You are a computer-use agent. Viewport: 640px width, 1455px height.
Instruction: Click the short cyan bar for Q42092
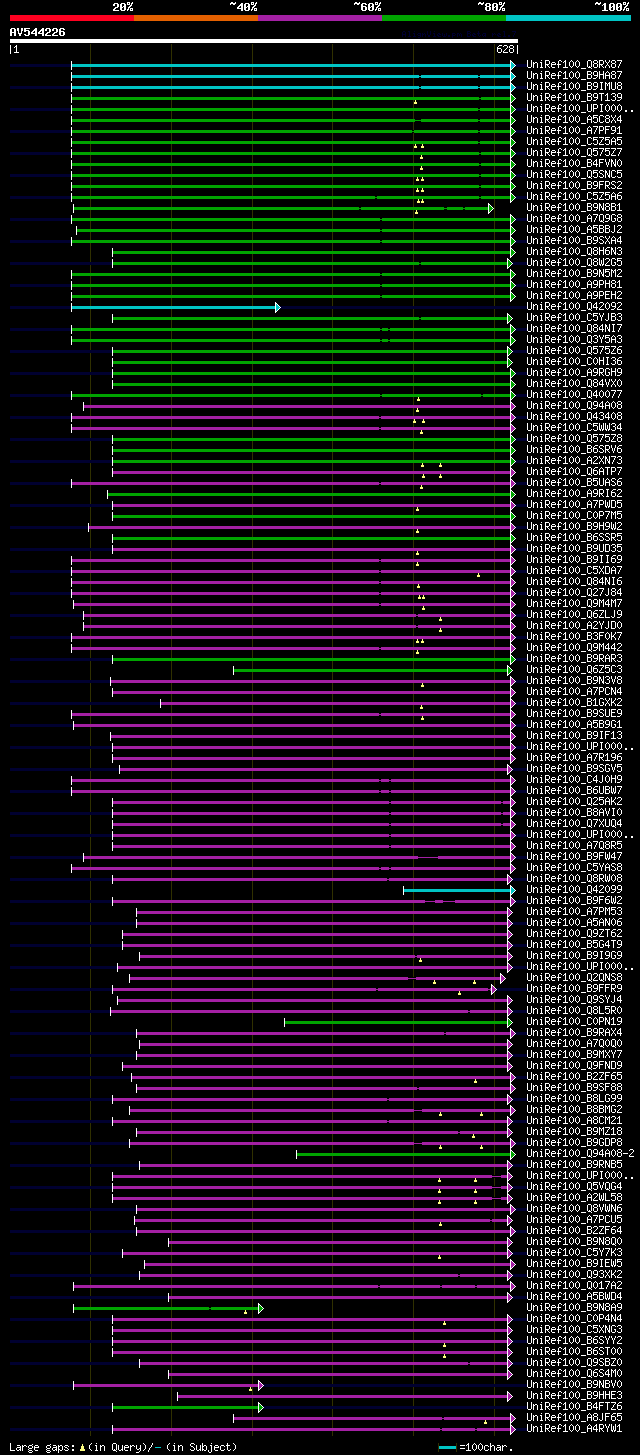(175, 307)
